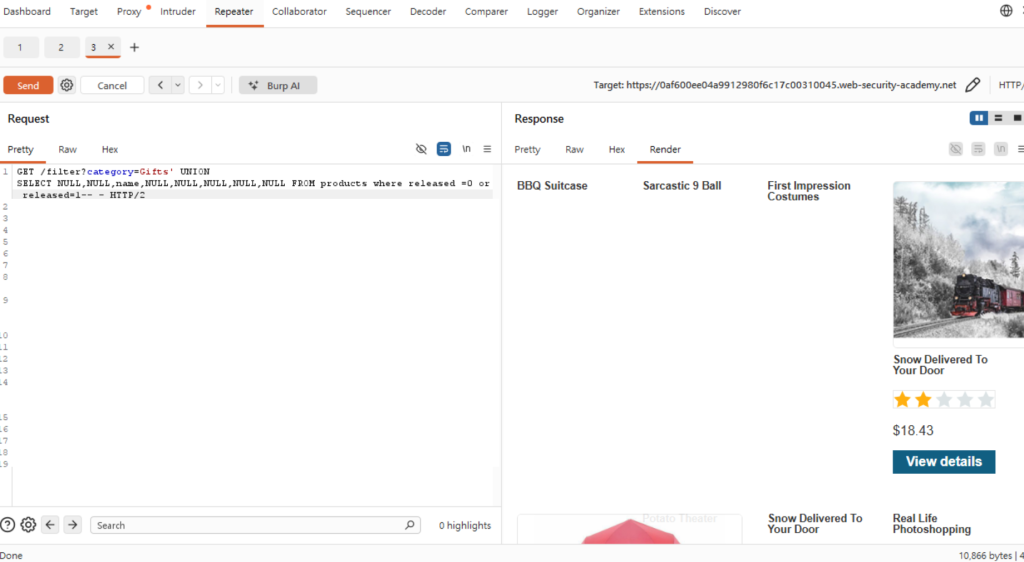The width and height of the screenshot is (1024, 562).
Task: Click the search magnifier icon
Action: (409, 525)
